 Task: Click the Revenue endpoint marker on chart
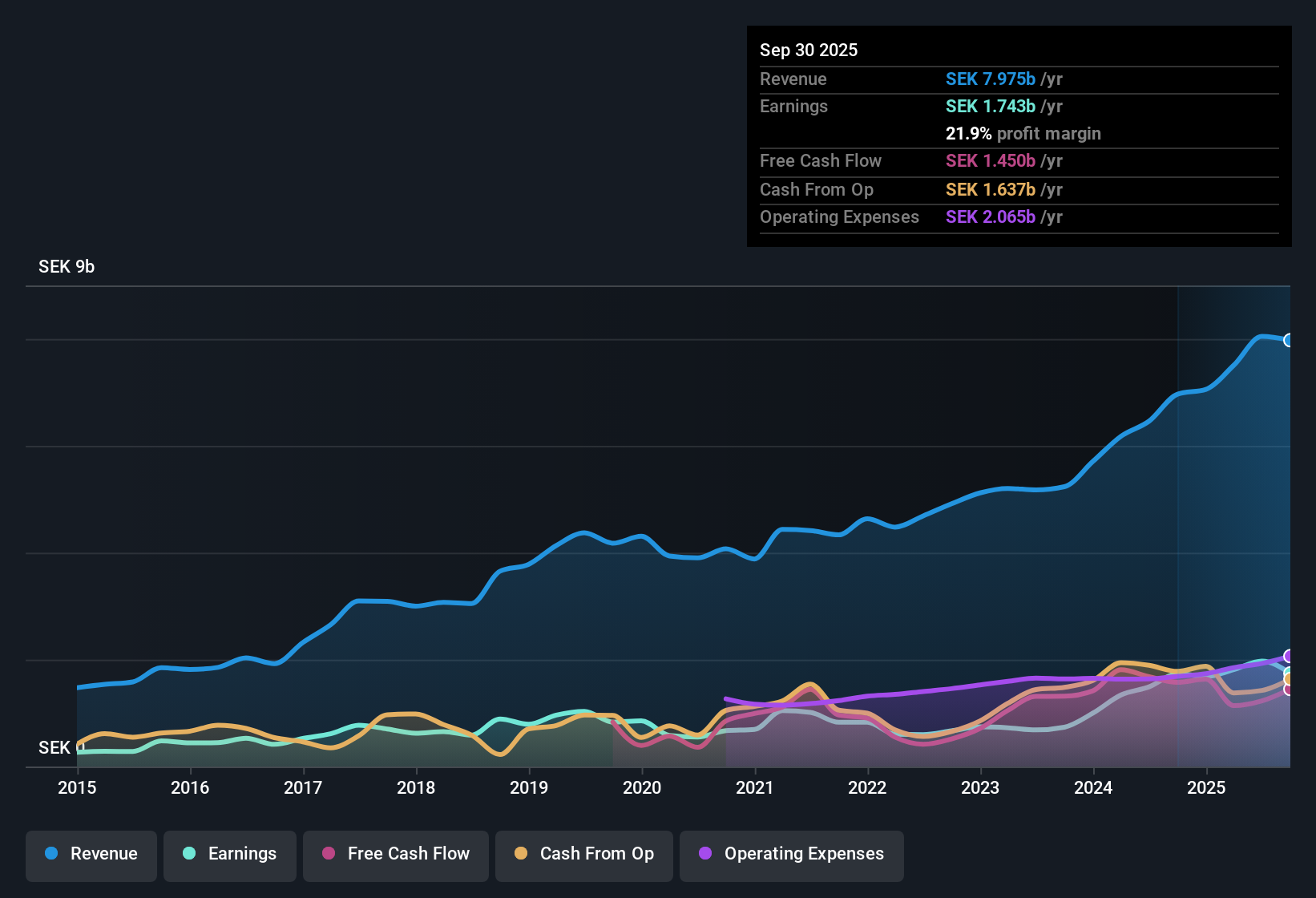point(1289,340)
